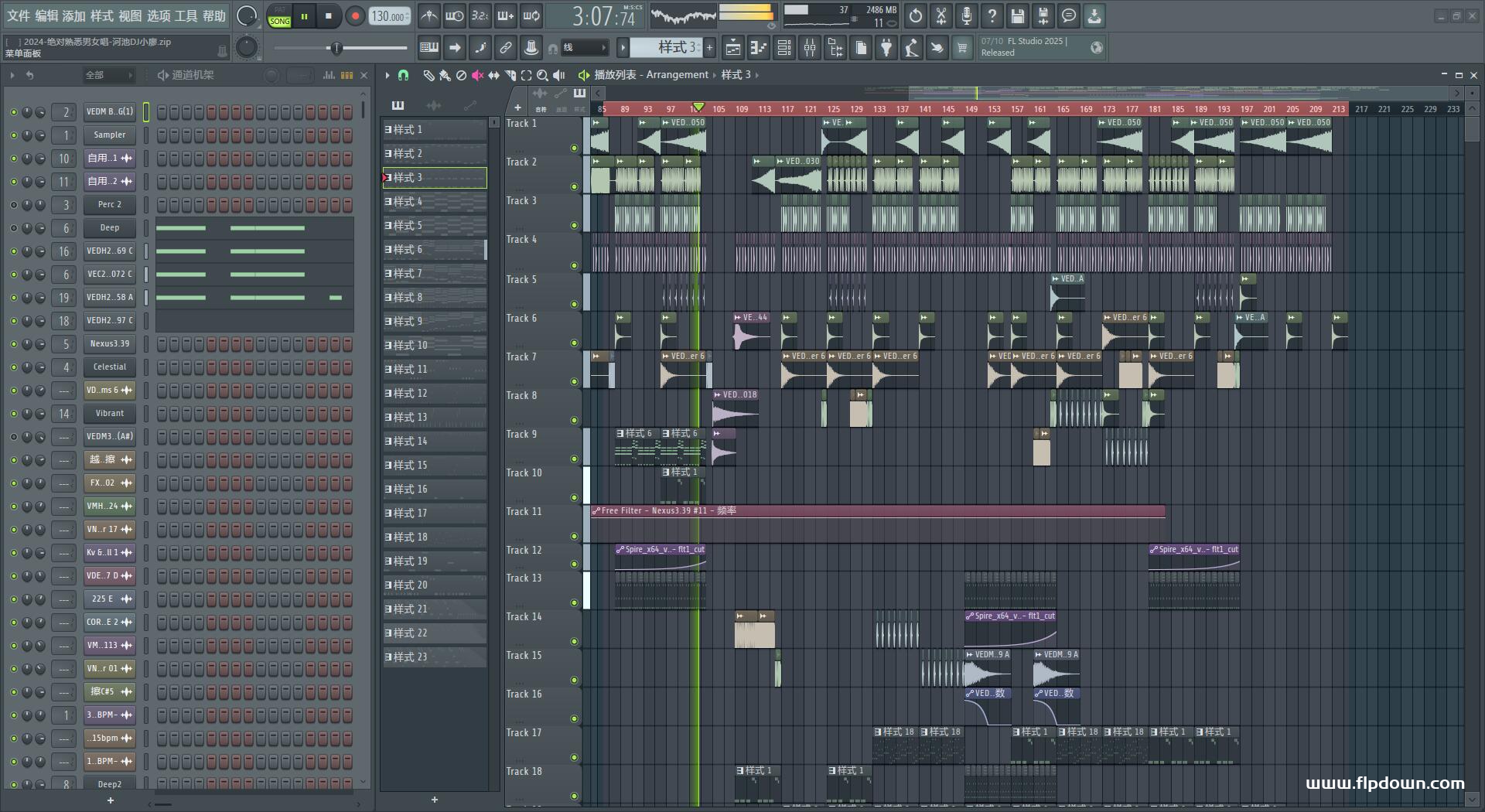Image resolution: width=1485 pixels, height=812 pixels.
Task: Open the Browser view icon
Action: [835, 48]
